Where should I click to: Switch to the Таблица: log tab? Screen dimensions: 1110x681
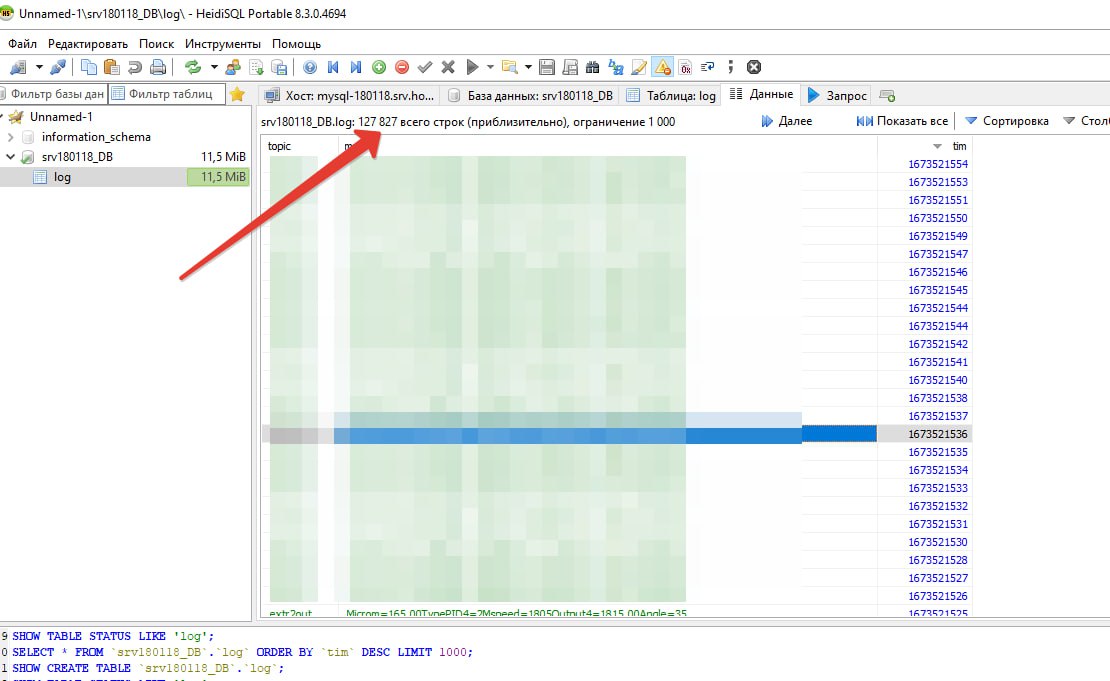coord(672,96)
